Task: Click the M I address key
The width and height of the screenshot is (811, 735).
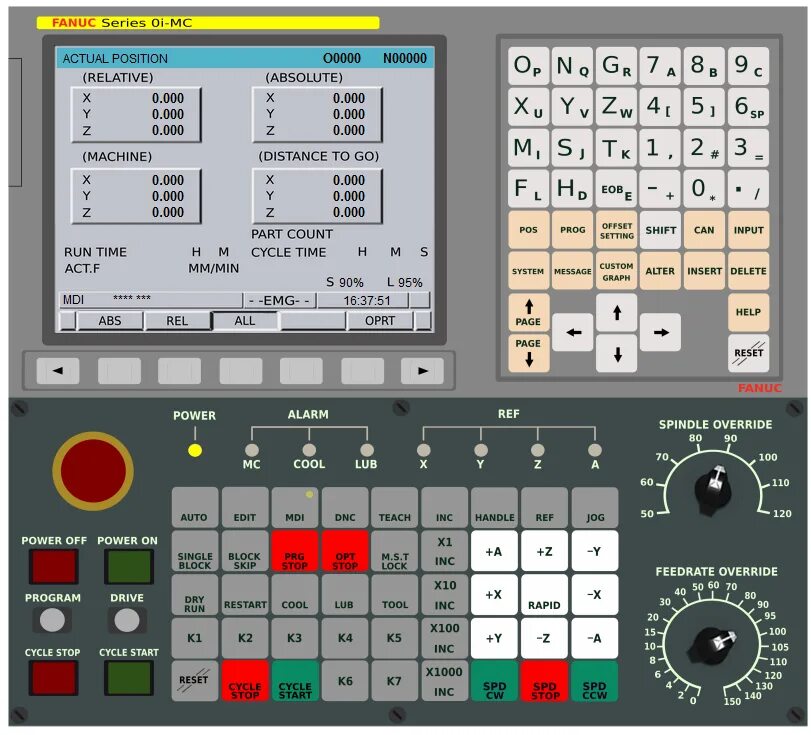Action: coord(528,148)
